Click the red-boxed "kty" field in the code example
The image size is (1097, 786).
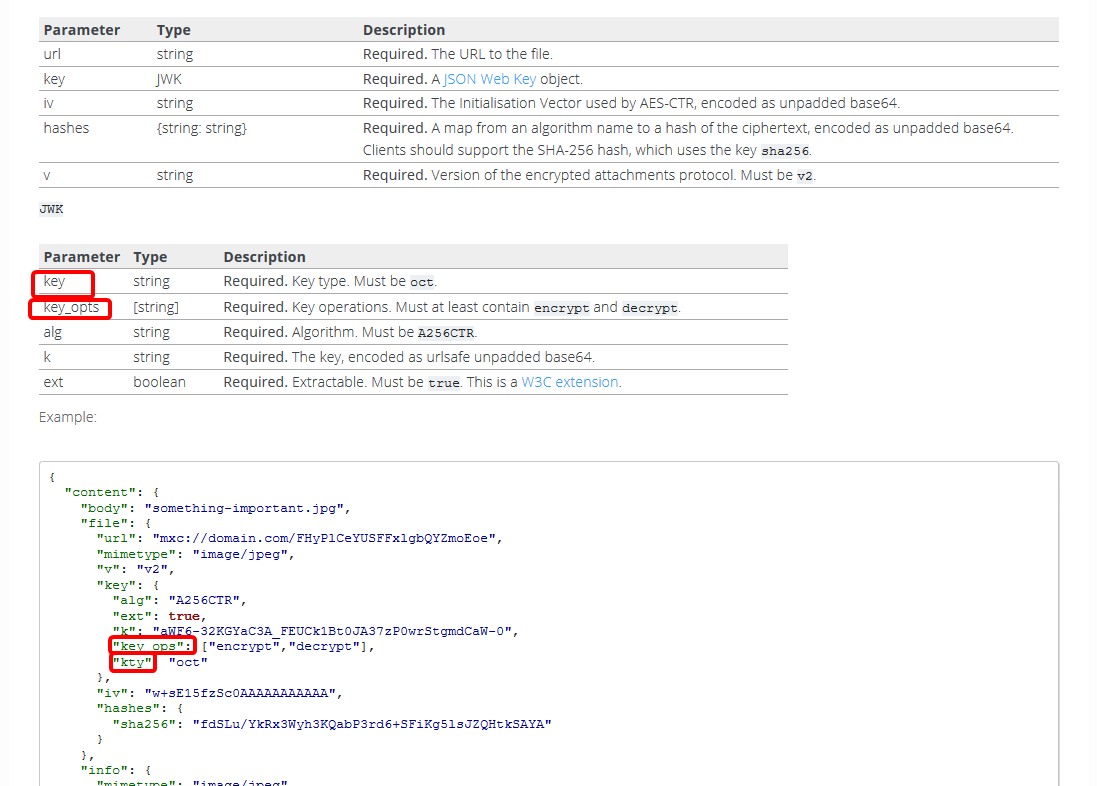tap(131, 661)
